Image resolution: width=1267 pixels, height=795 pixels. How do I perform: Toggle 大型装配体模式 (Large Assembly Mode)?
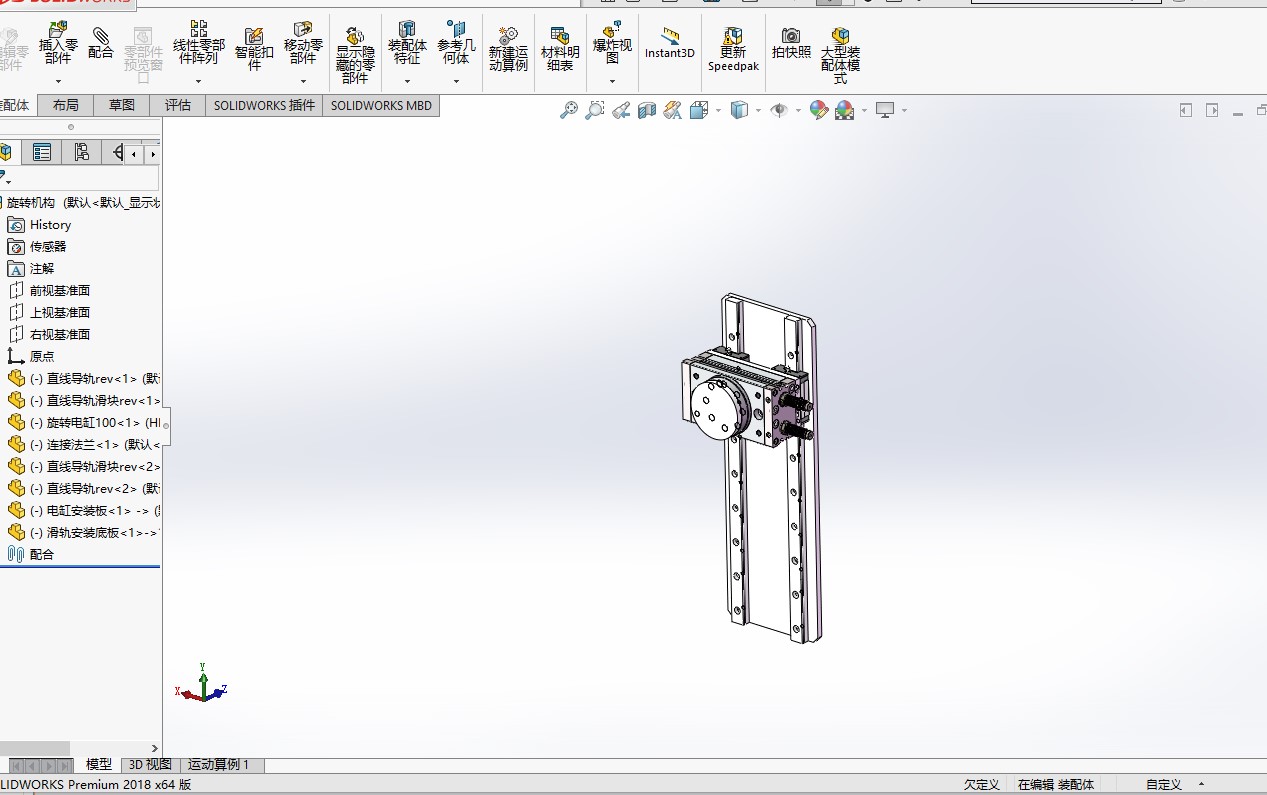point(840,55)
